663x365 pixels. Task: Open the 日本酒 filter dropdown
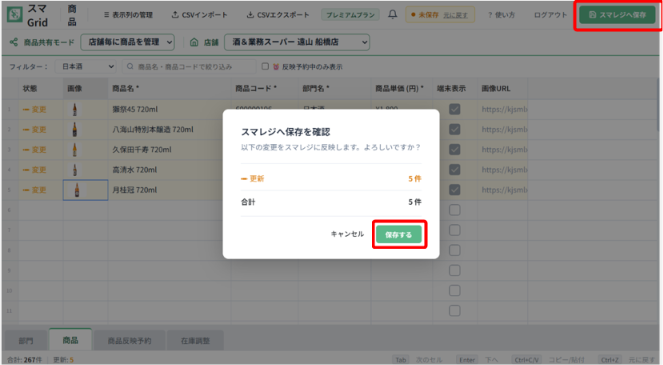coord(86,66)
